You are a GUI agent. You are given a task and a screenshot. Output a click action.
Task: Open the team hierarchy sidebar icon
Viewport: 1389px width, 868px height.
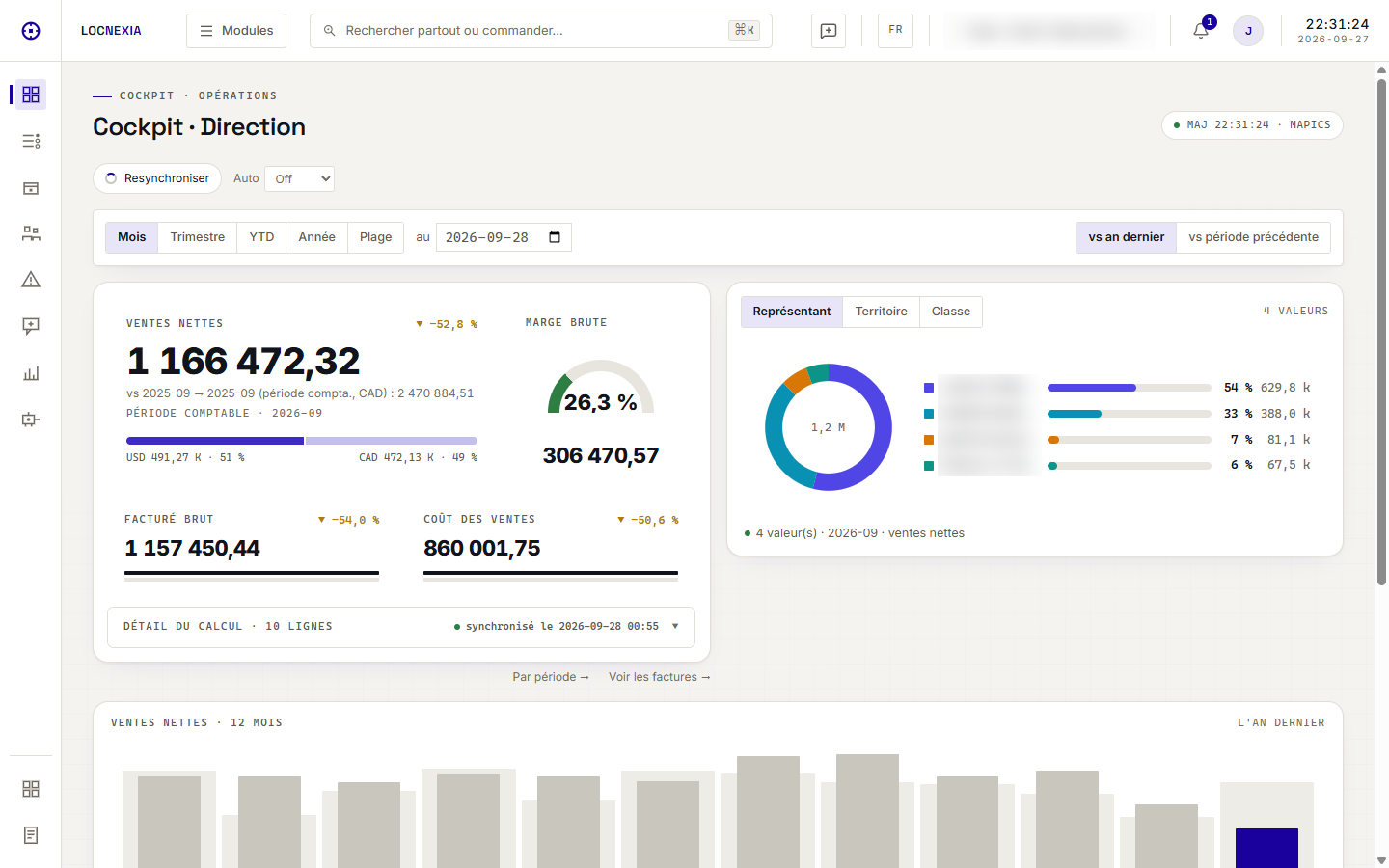[31, 233]
